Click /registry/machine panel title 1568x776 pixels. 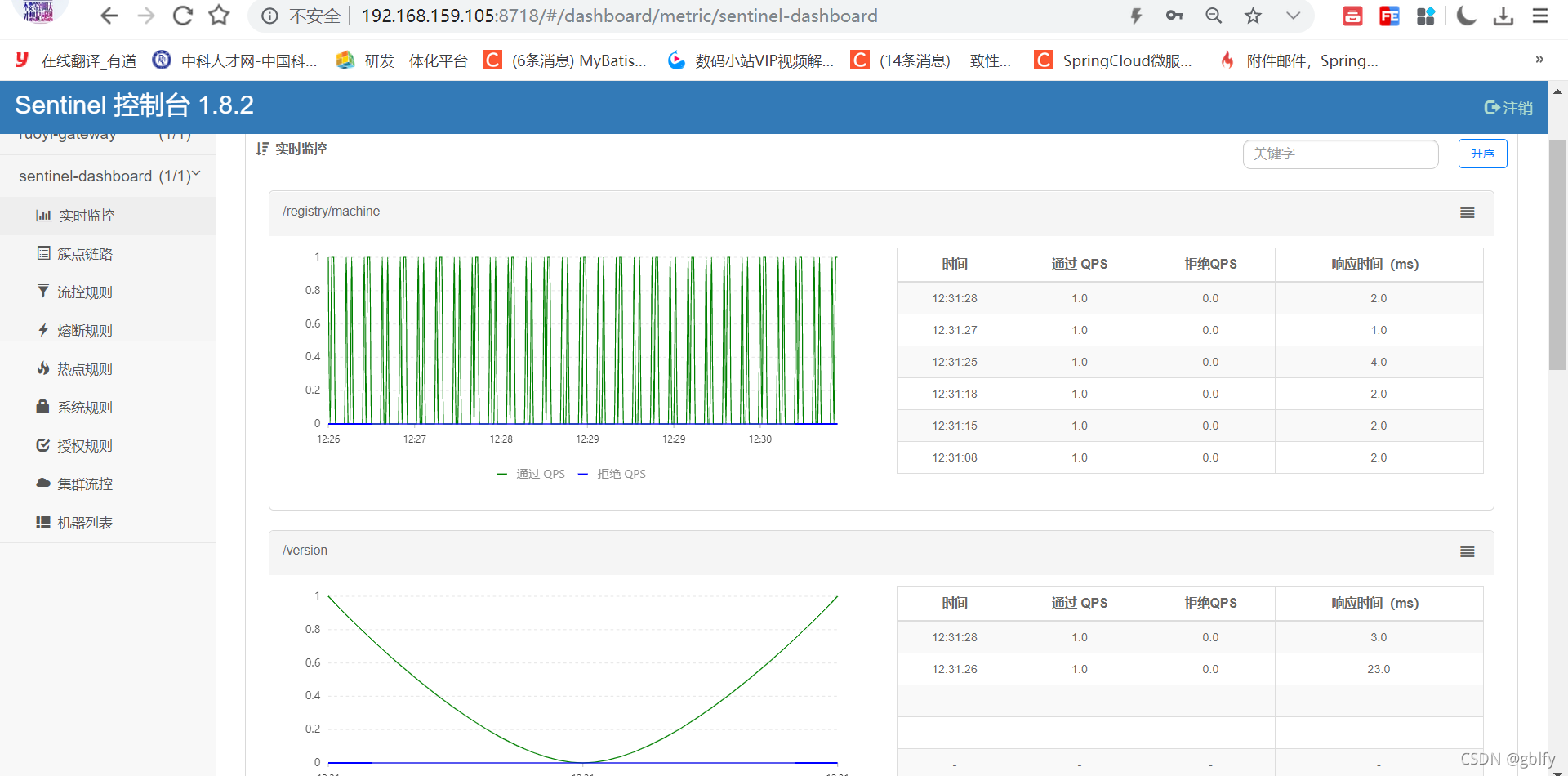tap(331, 212)
